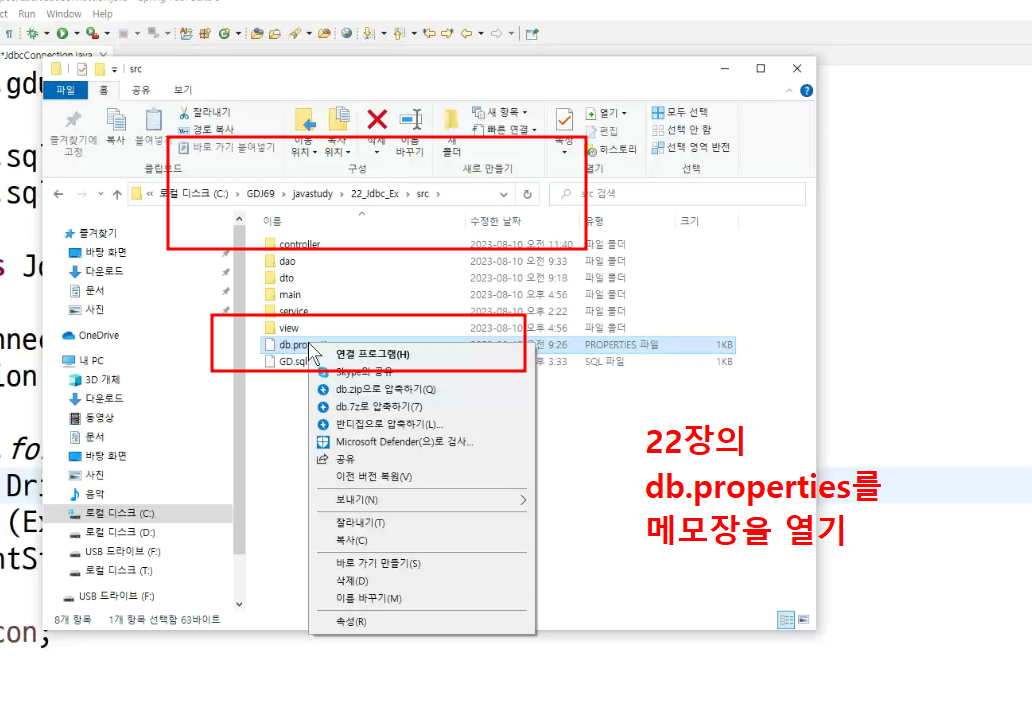Switch to the 공유 ribbon tab
This screenshot has height=728, width=1032.
(141, 90)
